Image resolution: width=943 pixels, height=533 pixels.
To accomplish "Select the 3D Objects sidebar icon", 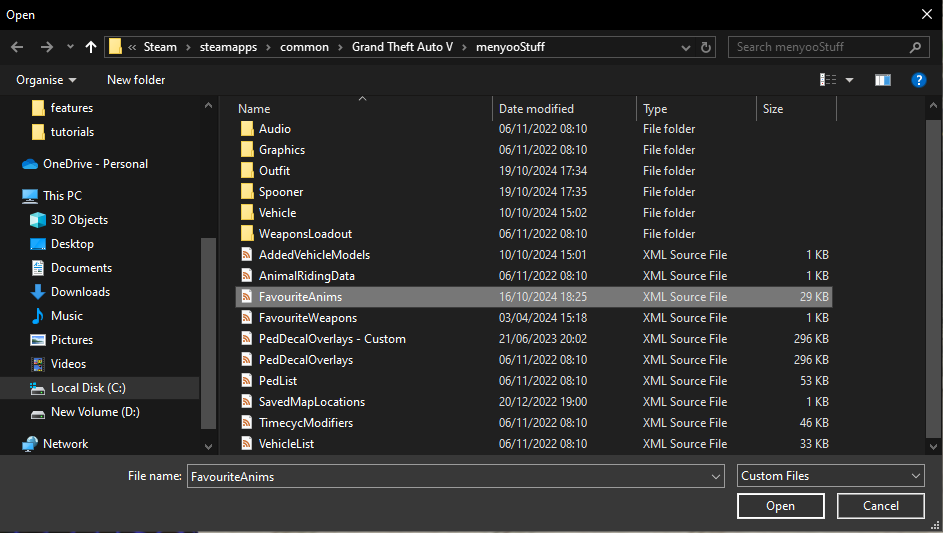I will 38,220.
